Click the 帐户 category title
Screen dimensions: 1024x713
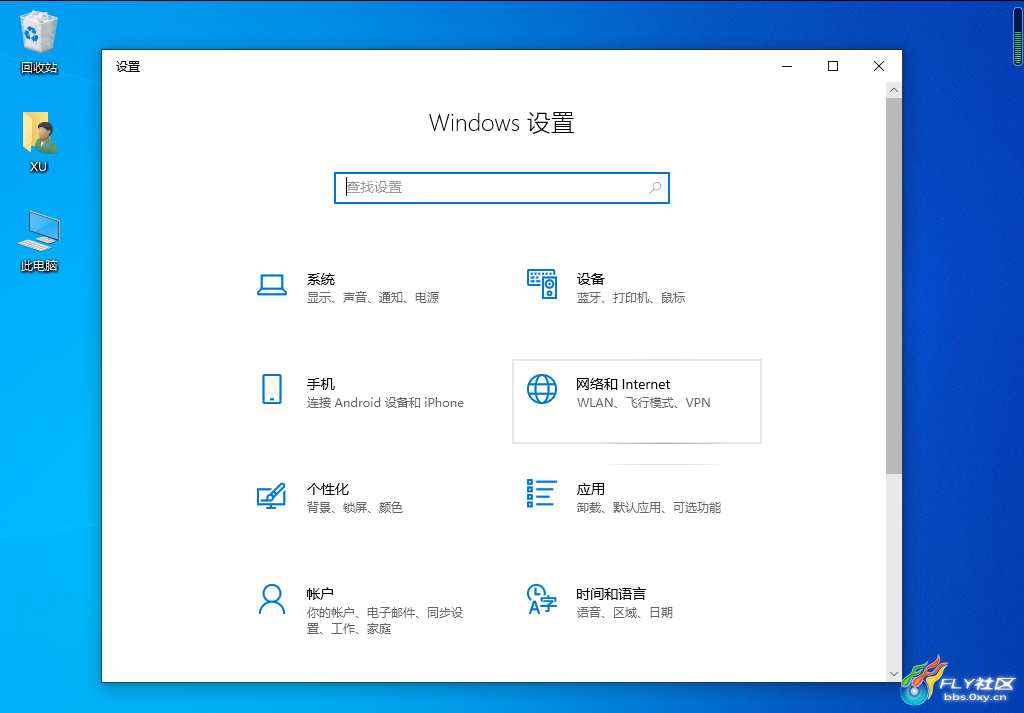(x=320, y=594)
